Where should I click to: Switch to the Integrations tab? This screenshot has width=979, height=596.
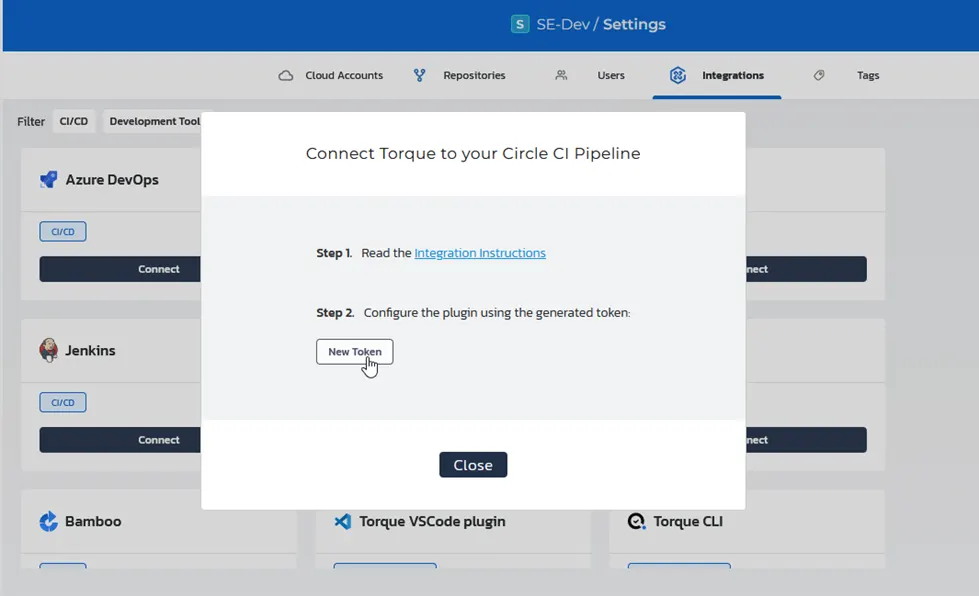pos(716,74)
